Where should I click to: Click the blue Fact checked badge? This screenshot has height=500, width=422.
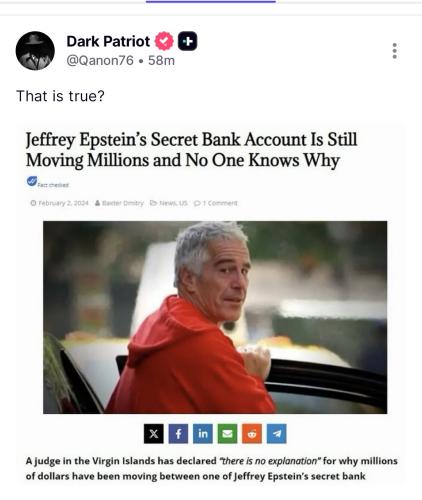[48, 182]
